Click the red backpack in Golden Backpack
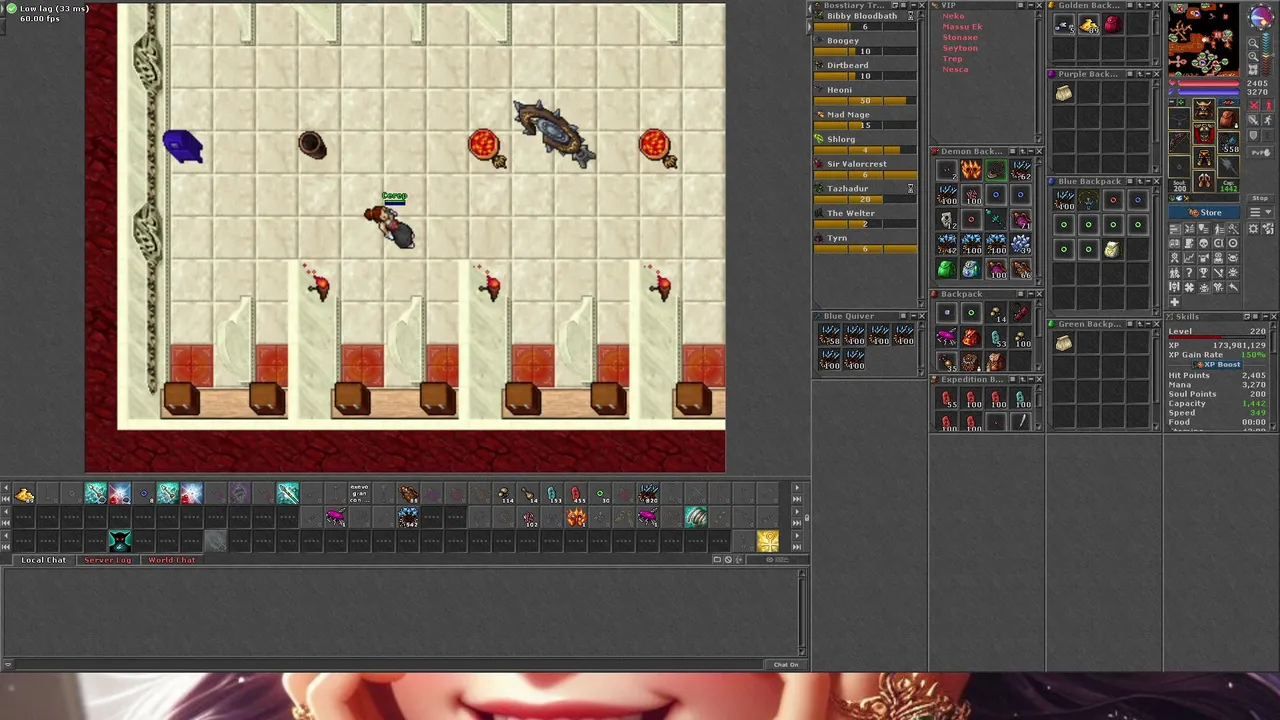The height and width of the screenshot is (720, 1280). [x=1113, y=24]
